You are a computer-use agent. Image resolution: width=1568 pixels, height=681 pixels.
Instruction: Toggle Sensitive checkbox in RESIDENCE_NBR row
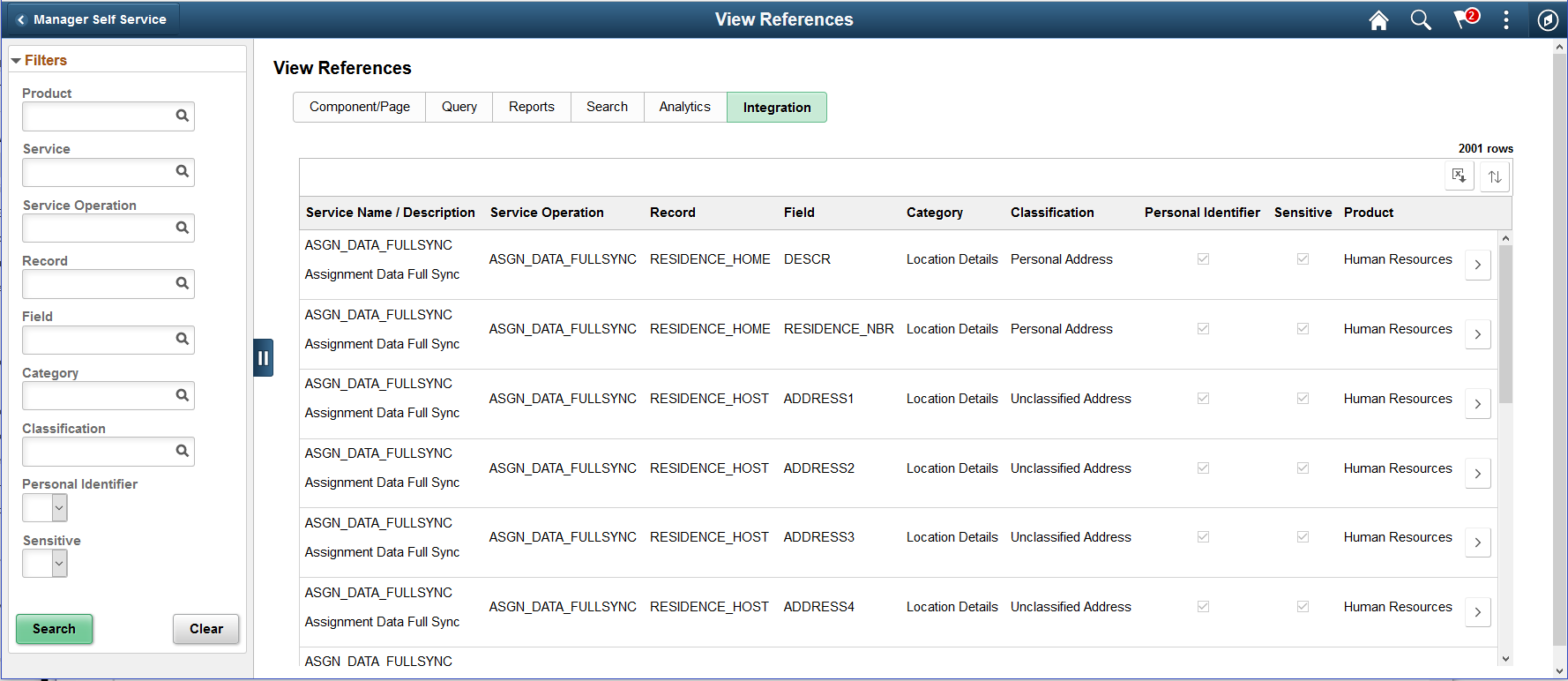coord(1303,329)
